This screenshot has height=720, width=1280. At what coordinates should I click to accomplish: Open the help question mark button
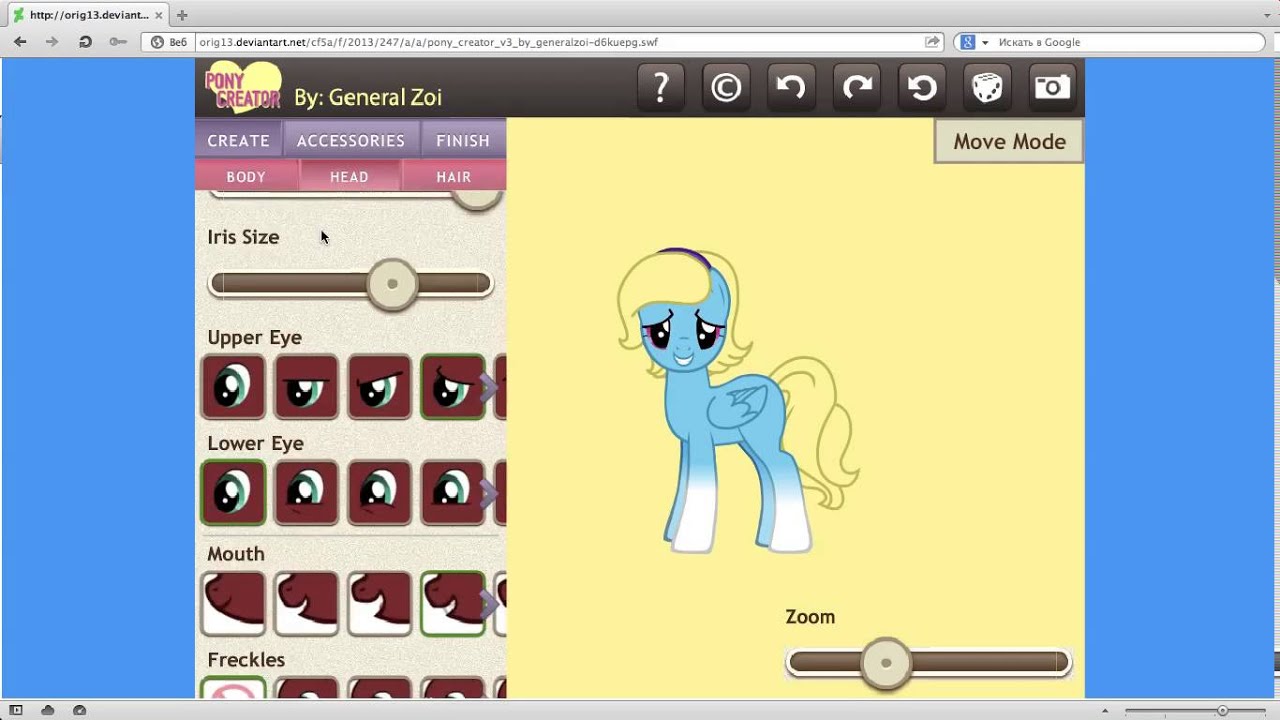pyautogui.click(x=660, y=87)
